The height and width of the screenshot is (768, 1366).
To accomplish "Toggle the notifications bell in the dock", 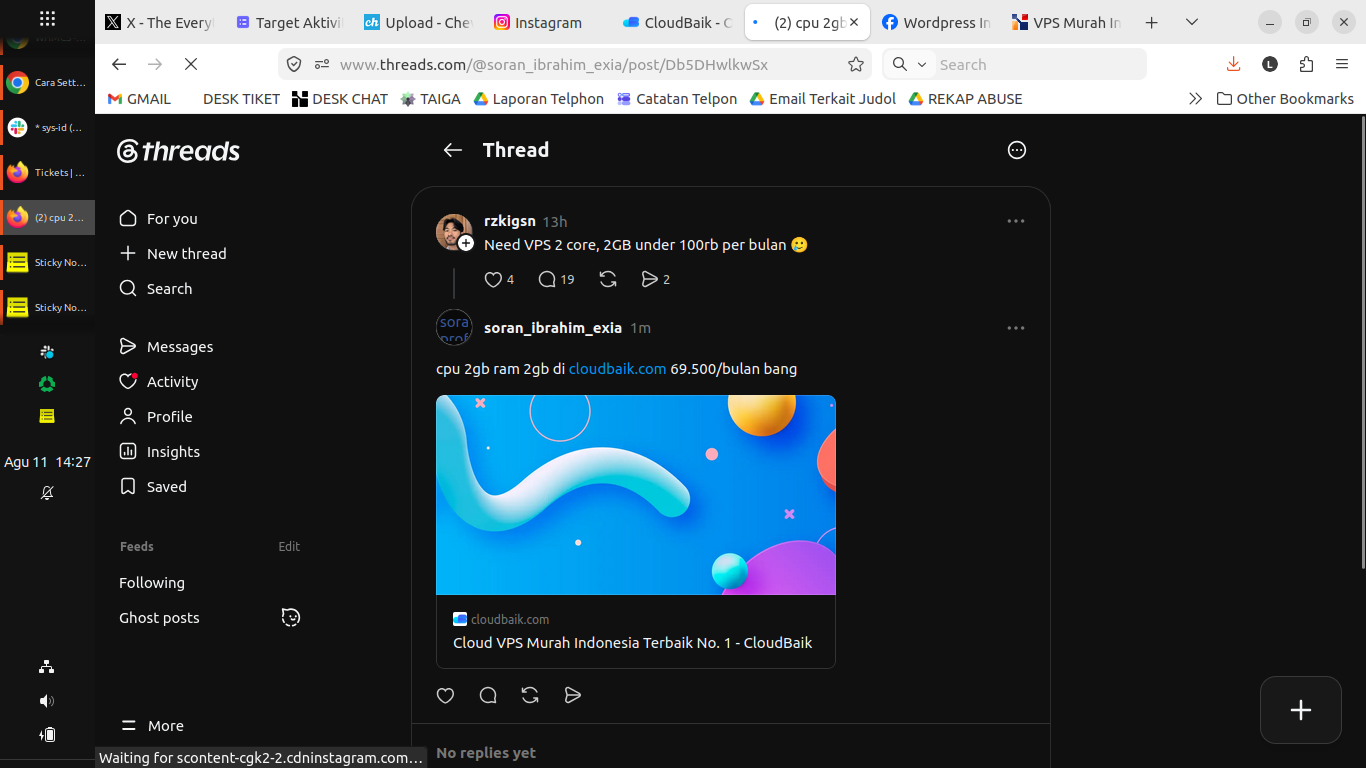I will pyautogui.click(x=47, y=493).
